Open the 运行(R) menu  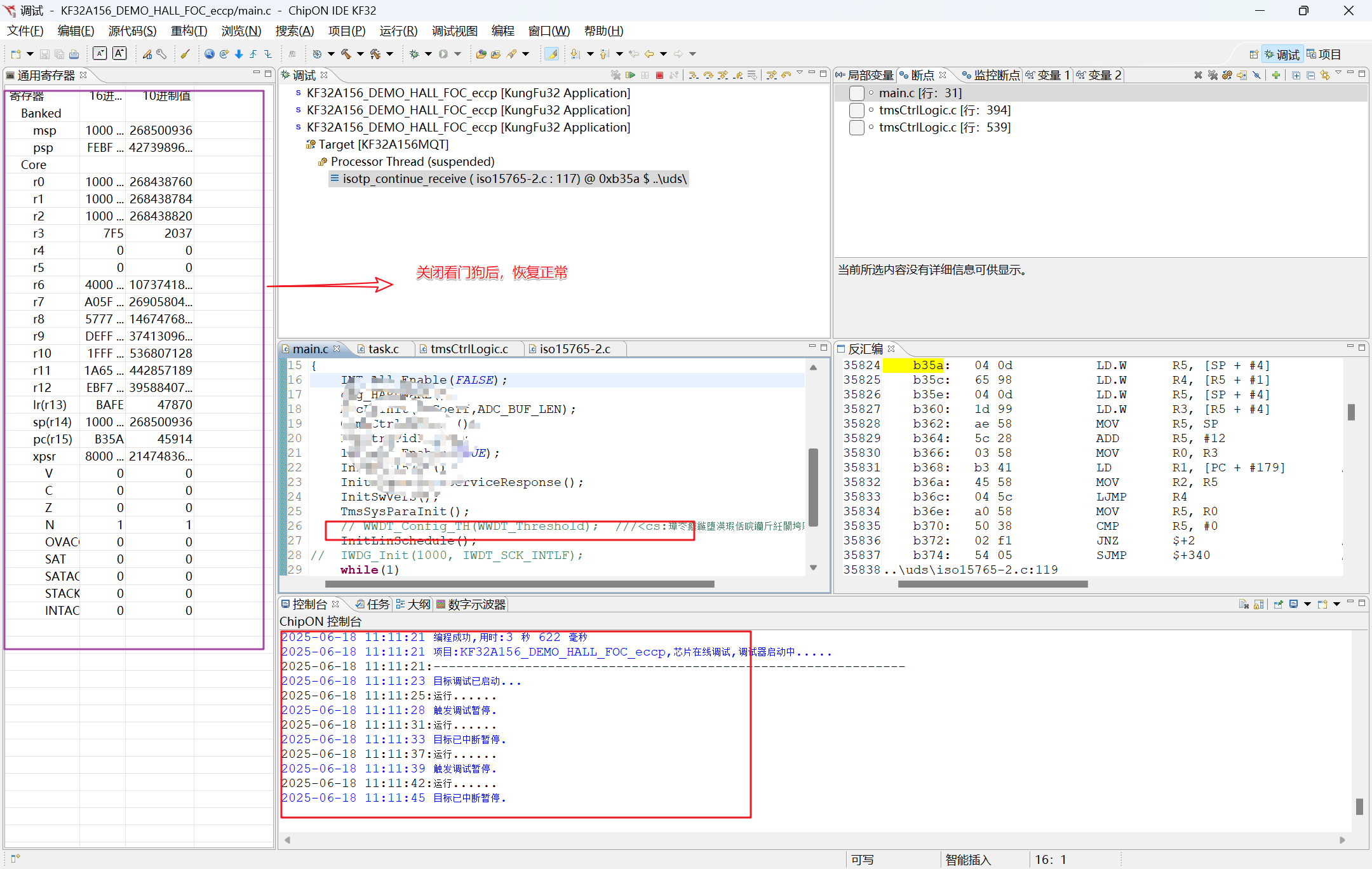(398, 30)
